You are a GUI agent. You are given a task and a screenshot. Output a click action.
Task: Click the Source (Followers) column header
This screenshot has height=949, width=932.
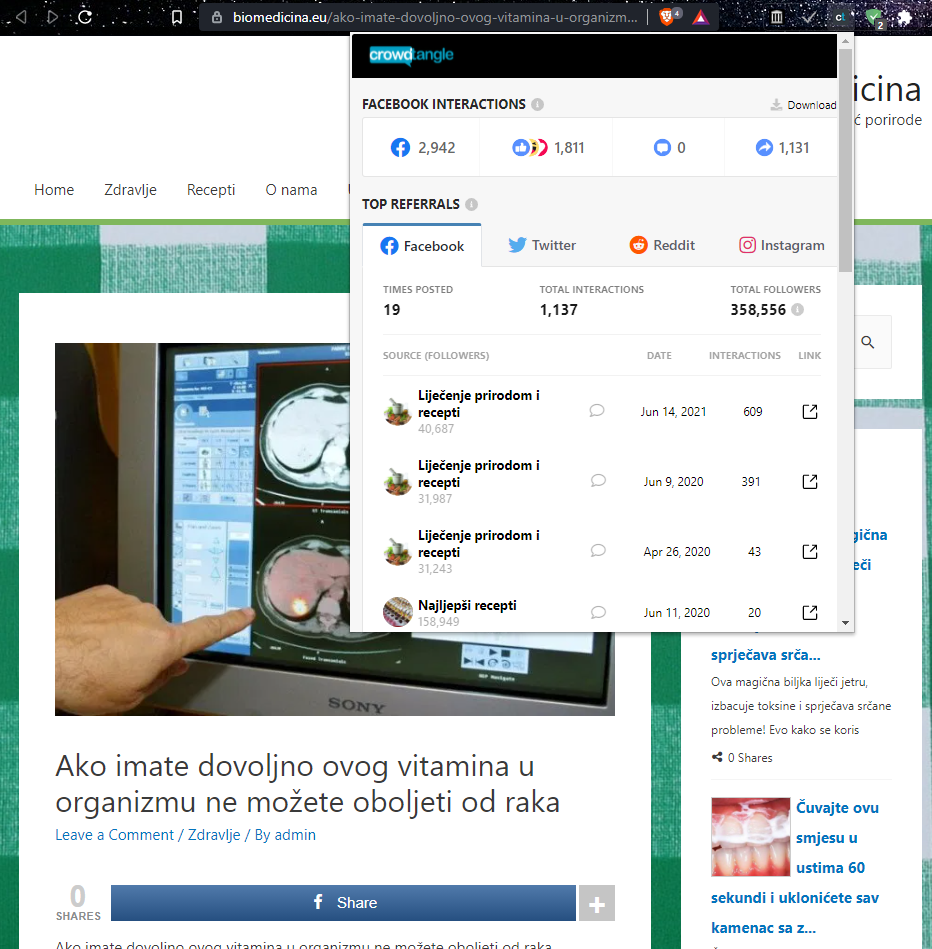(436, 356)
